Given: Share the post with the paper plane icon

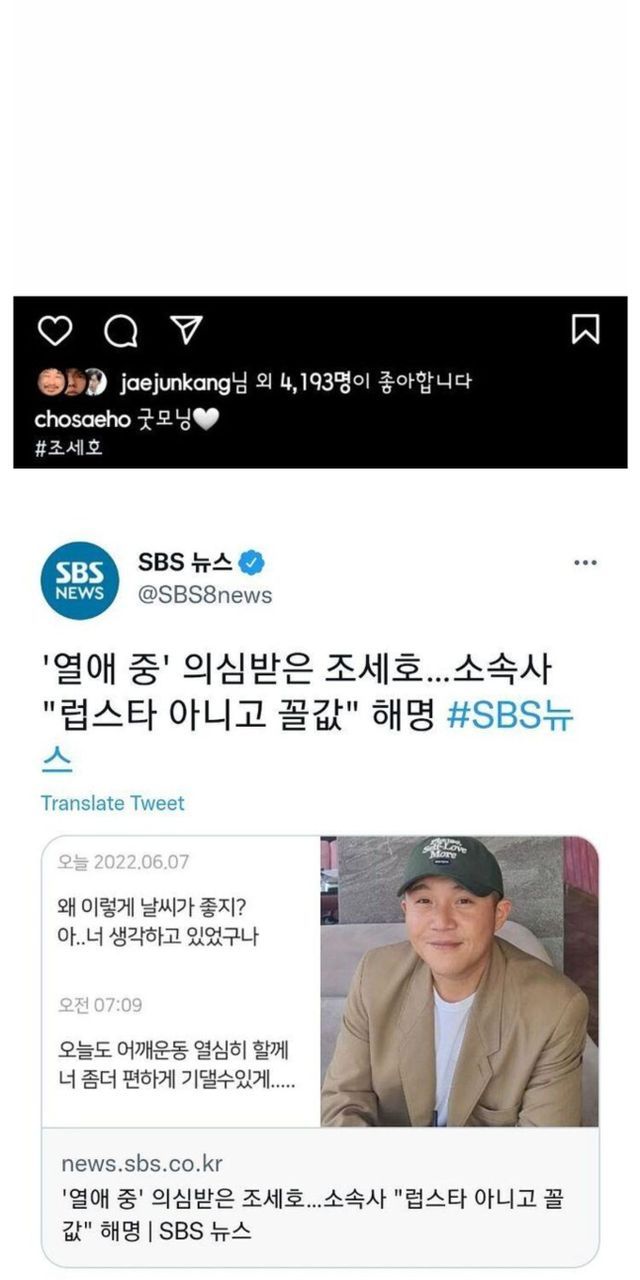Looking at the screenshot, I should click(x=186, y=330).
